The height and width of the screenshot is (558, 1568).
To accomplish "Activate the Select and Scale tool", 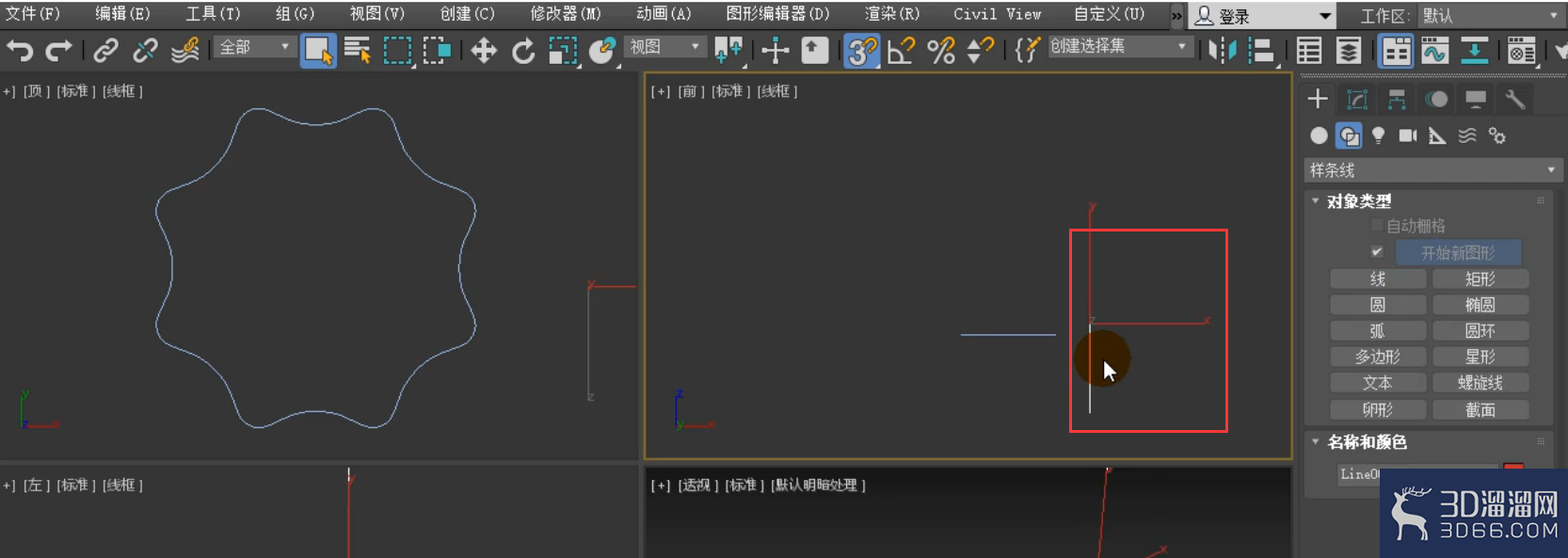I will (563, 50).
